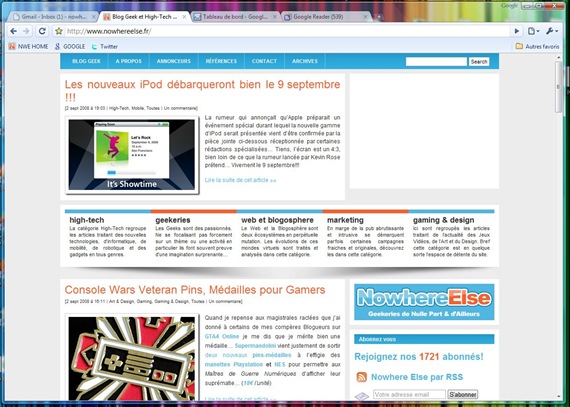Open the Twitter bookmark
The image size is (570, 407).
105,46
